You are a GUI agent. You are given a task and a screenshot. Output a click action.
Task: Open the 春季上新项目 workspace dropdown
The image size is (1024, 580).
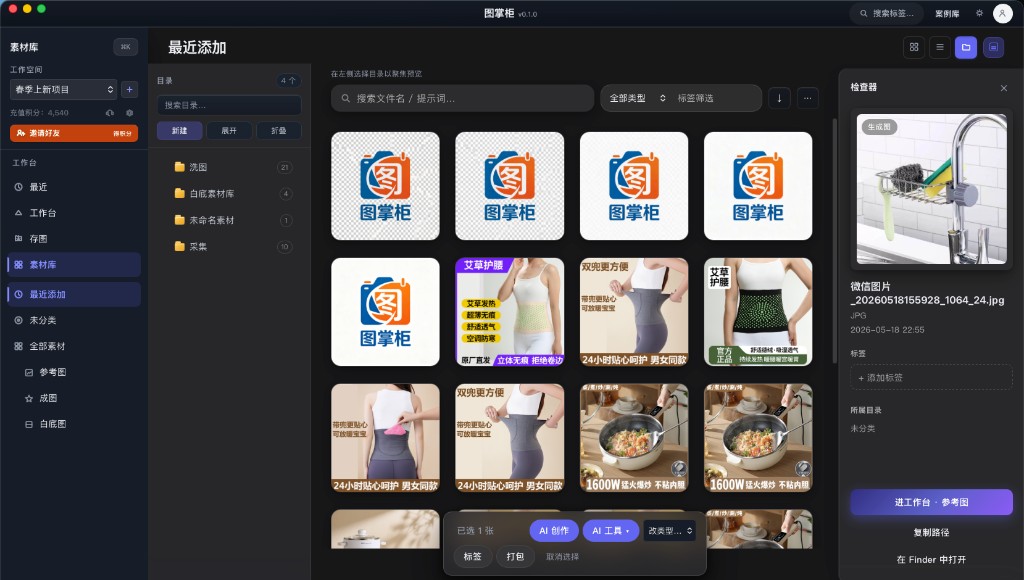(63, 89)
